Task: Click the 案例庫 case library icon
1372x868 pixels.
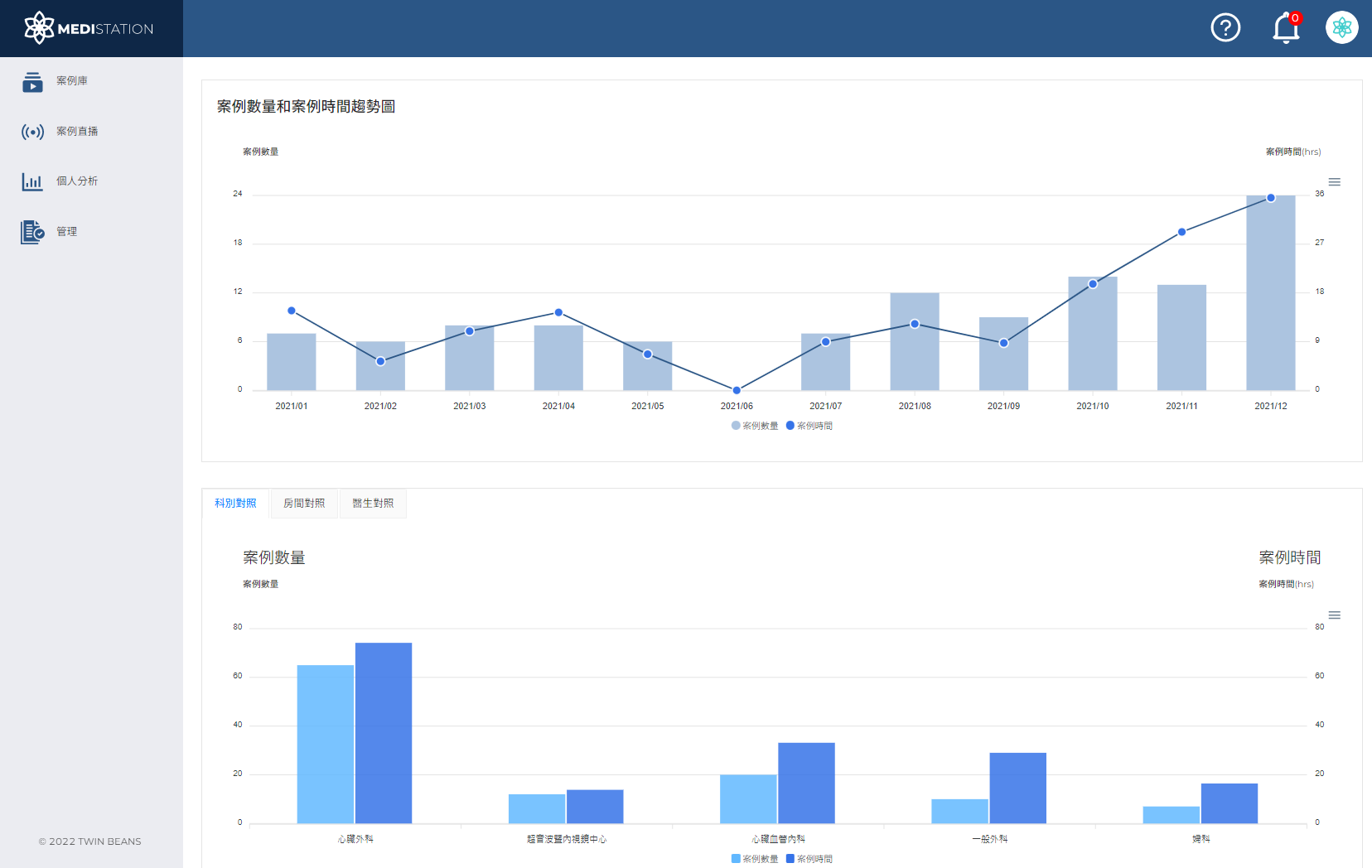Action: point(32,81)
